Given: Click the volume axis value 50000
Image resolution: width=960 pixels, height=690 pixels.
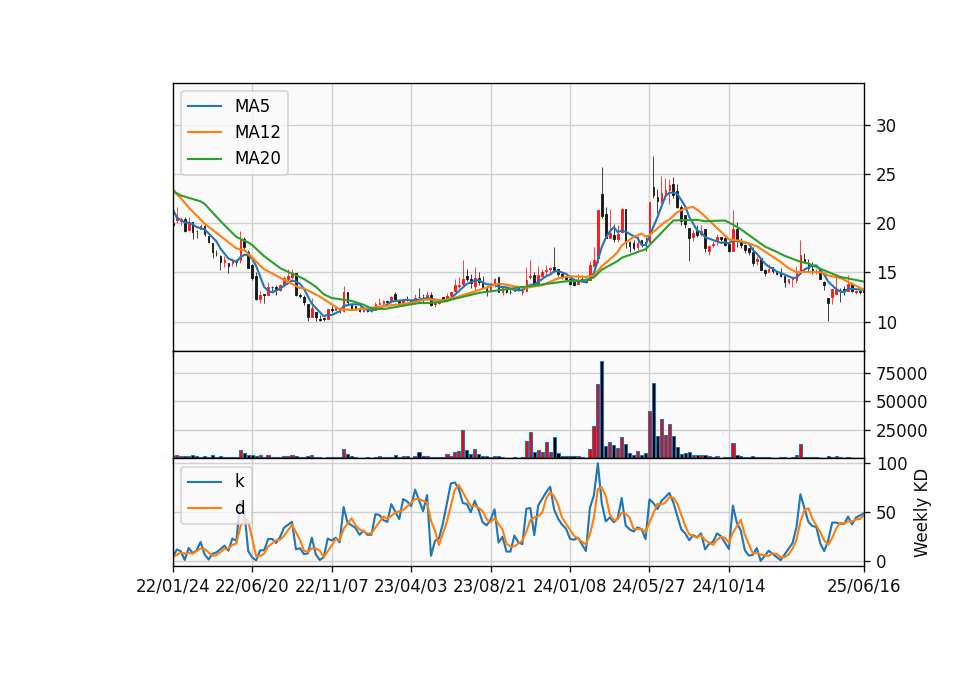Looking at the screenshot, I should point(902,402).
